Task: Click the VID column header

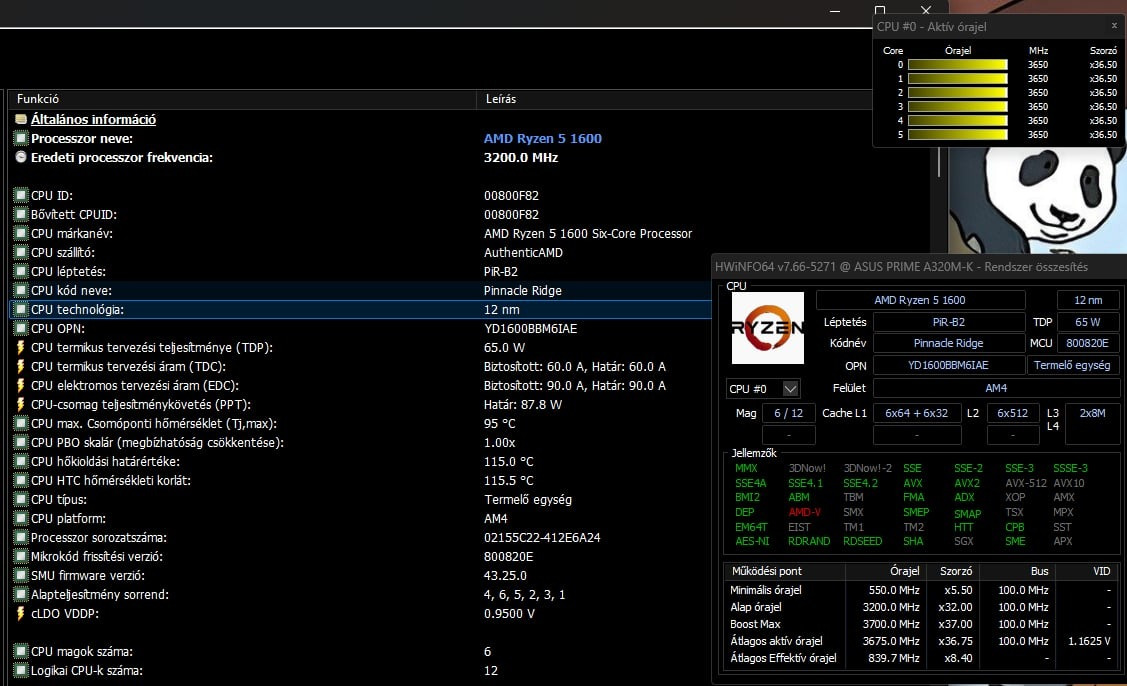Action: pos(1086,571)
